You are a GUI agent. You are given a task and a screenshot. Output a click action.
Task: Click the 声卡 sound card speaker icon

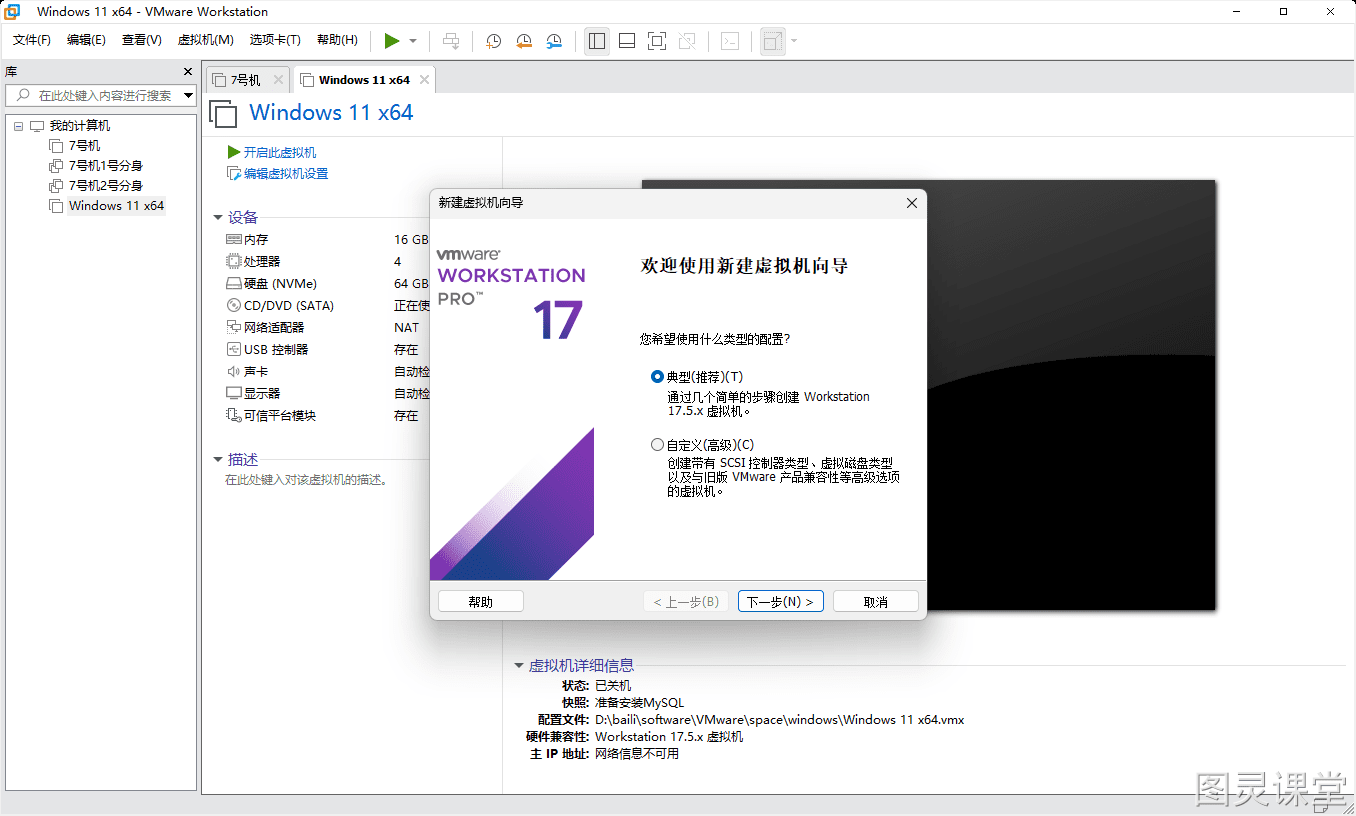(234, 372)
